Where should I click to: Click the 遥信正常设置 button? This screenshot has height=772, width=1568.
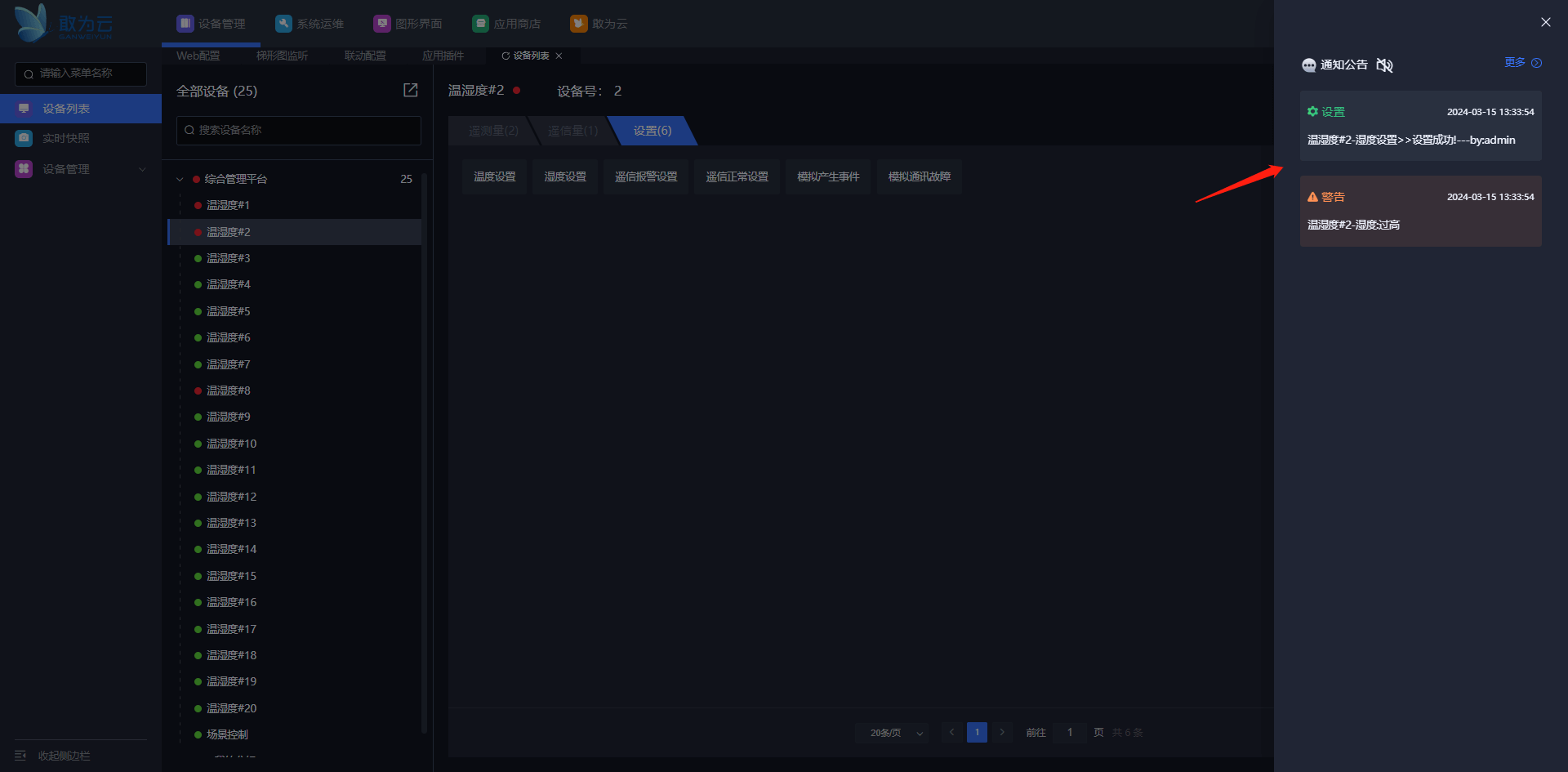(737, 176)
